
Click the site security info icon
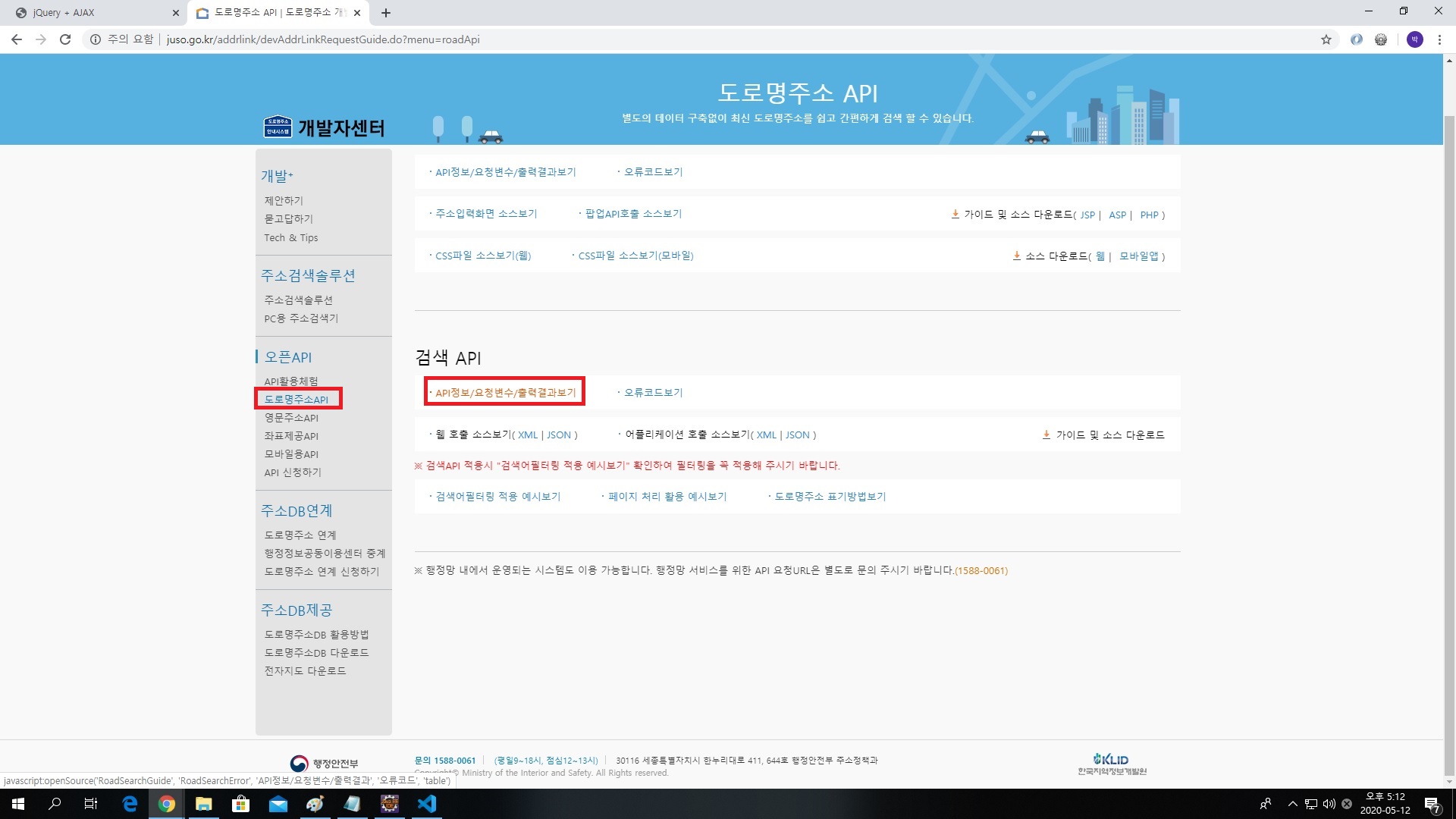pyautogui.click(x=96, y=39)
